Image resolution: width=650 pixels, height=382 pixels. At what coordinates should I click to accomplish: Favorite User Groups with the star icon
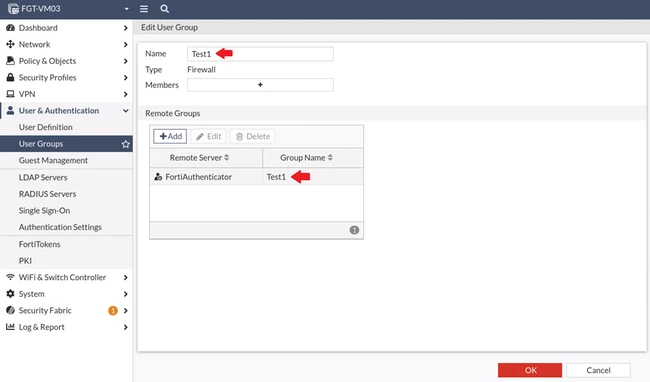126,144
